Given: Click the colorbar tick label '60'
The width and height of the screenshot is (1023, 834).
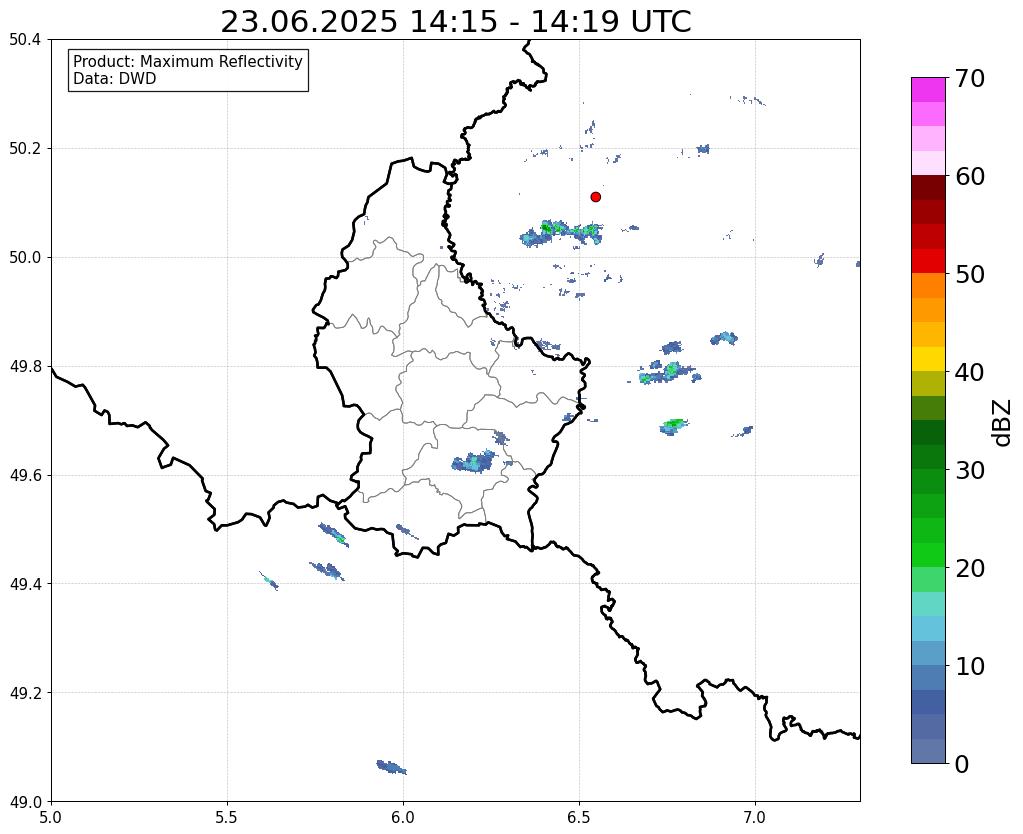Looking at the screenshot, I should point(970,176).
